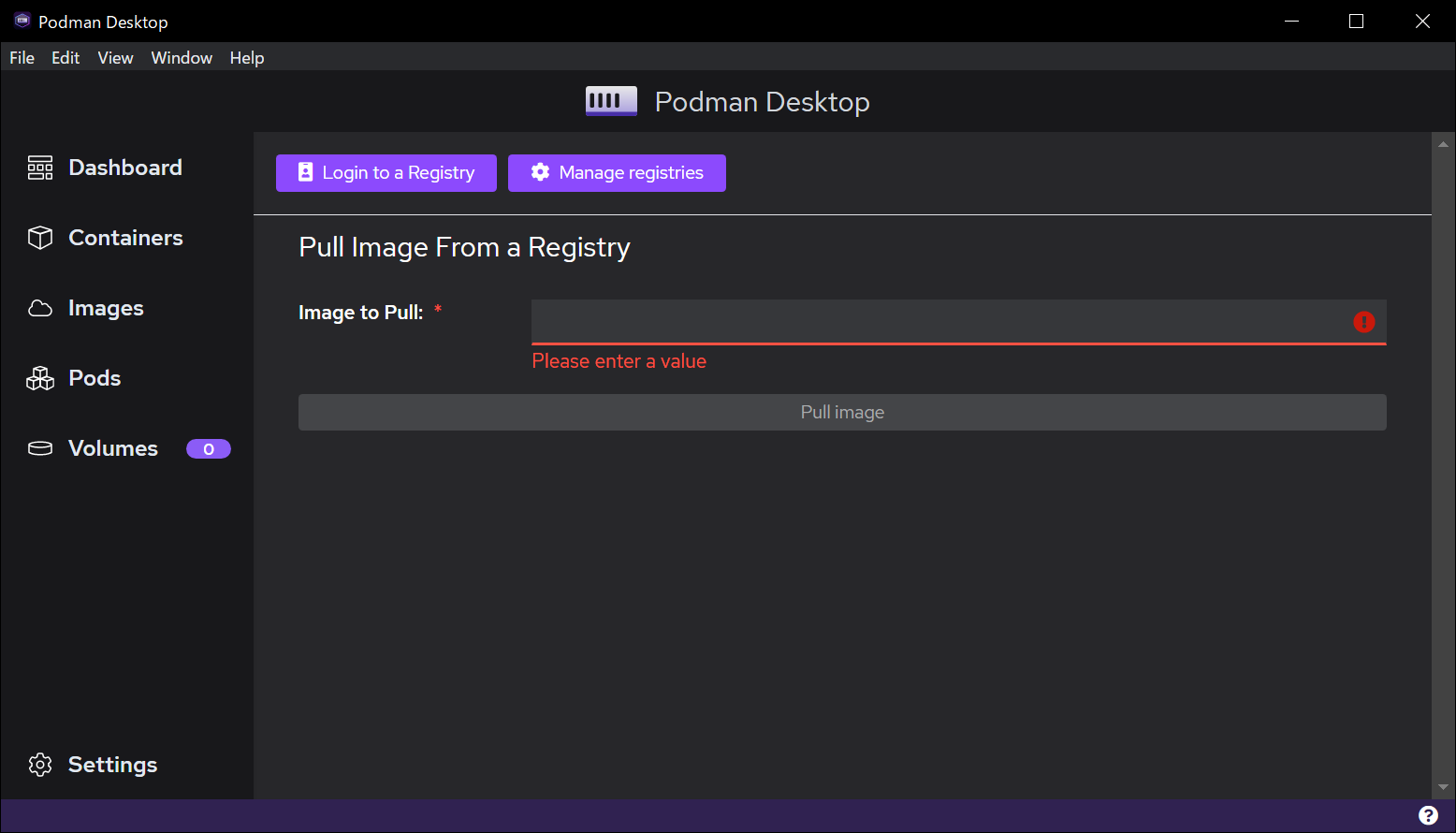Select the Pods stacked cubes icon

40,378
